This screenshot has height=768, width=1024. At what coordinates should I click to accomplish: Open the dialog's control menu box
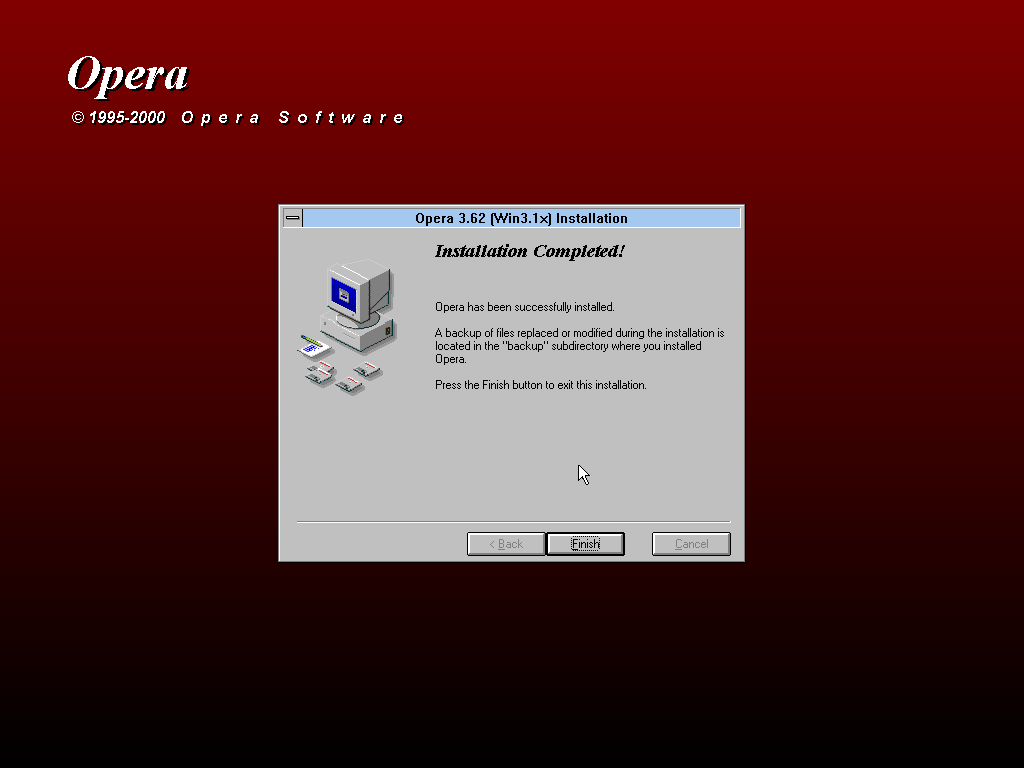[x=292, y=218]
